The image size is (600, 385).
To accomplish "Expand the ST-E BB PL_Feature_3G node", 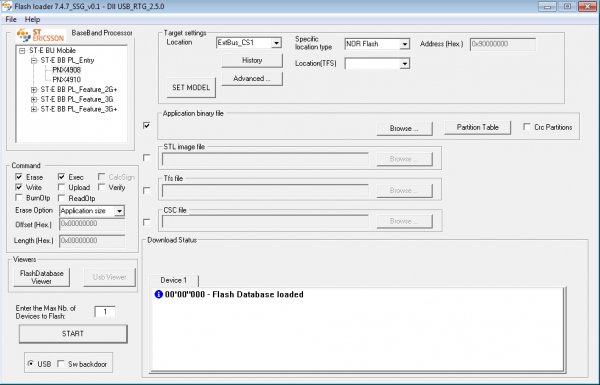I will [34, 100].
